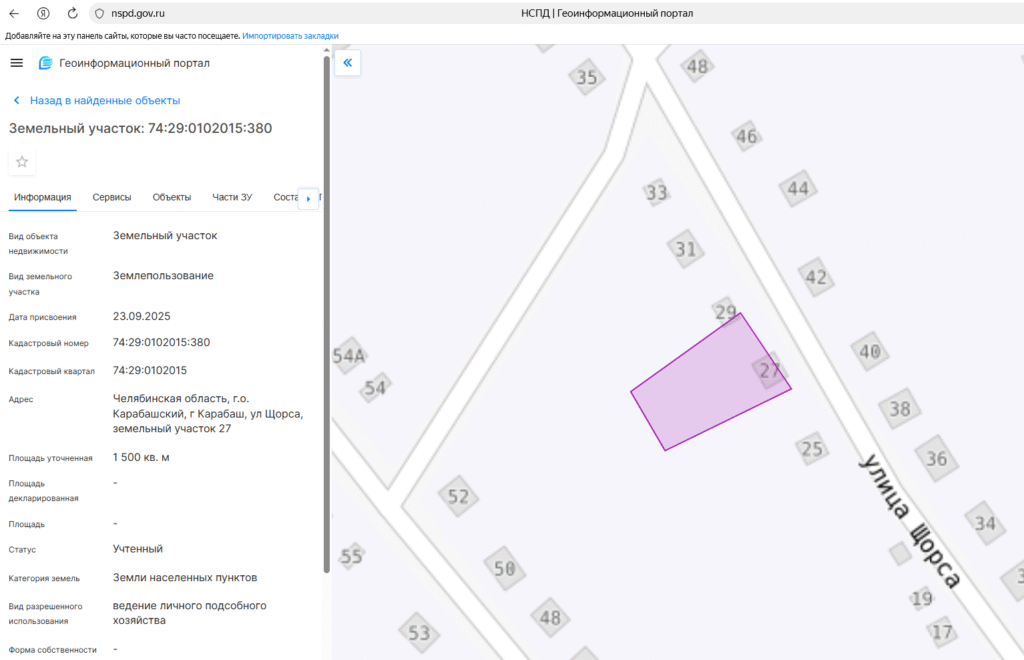1024x660 pixels.
Task: Click building 34 on the map
Action: [x=985, y=523]
